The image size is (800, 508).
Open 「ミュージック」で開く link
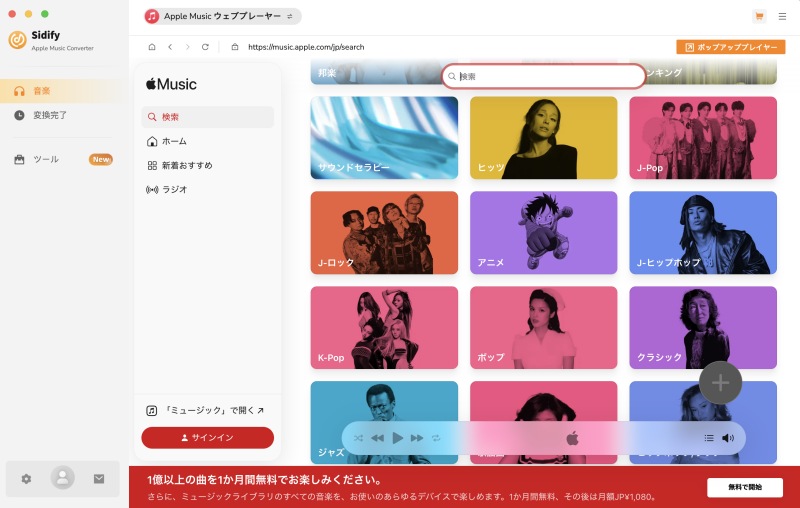point(205,410)
